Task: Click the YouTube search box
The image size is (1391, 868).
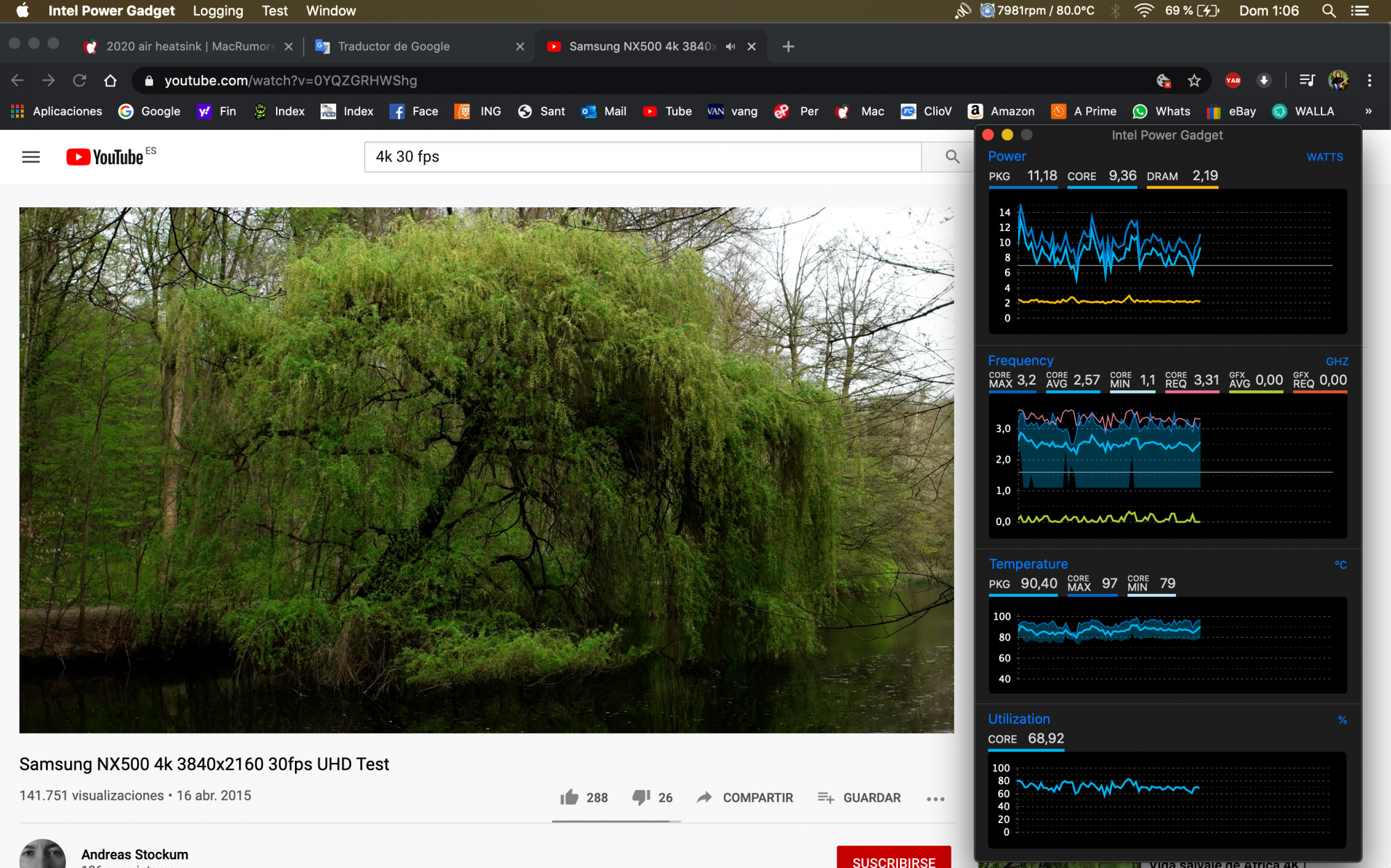Action: click(643, 157)
